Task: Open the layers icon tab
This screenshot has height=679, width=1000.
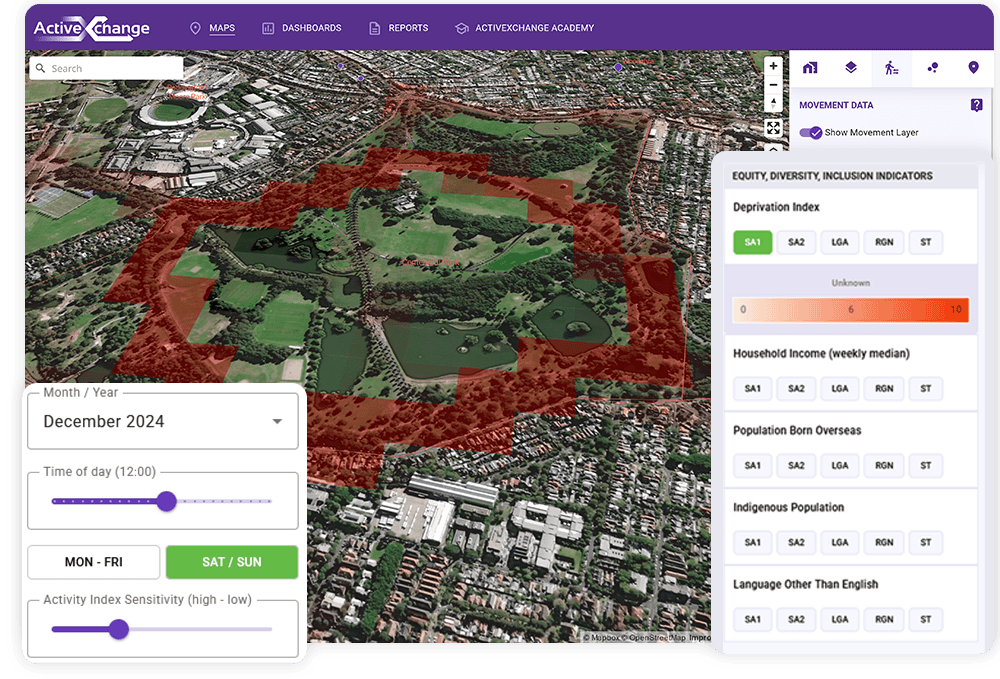Action: [851, 68]
